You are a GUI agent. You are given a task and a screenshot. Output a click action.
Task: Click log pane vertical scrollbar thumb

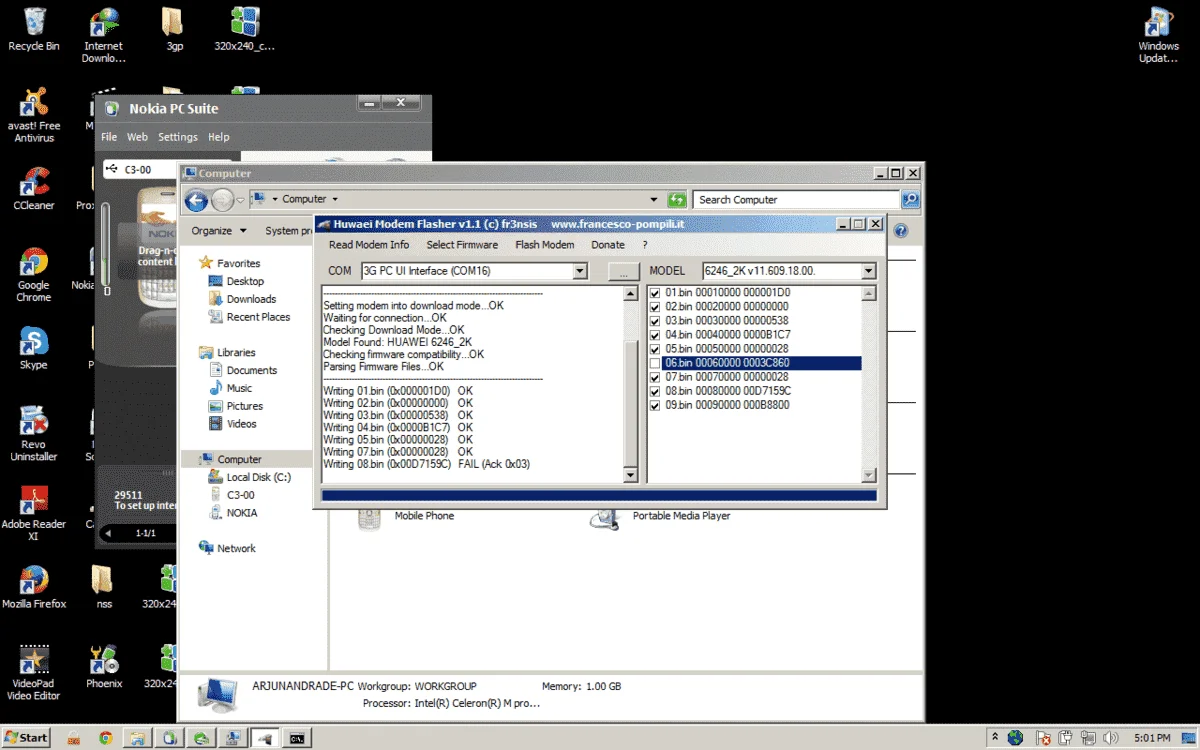630,403
